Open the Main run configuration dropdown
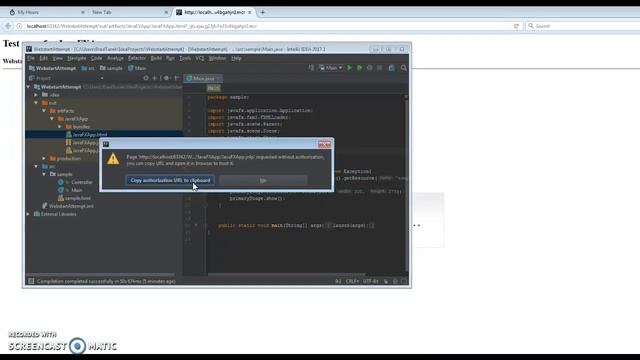The height and width of the screenshot is (360, 640). point(331,68)
